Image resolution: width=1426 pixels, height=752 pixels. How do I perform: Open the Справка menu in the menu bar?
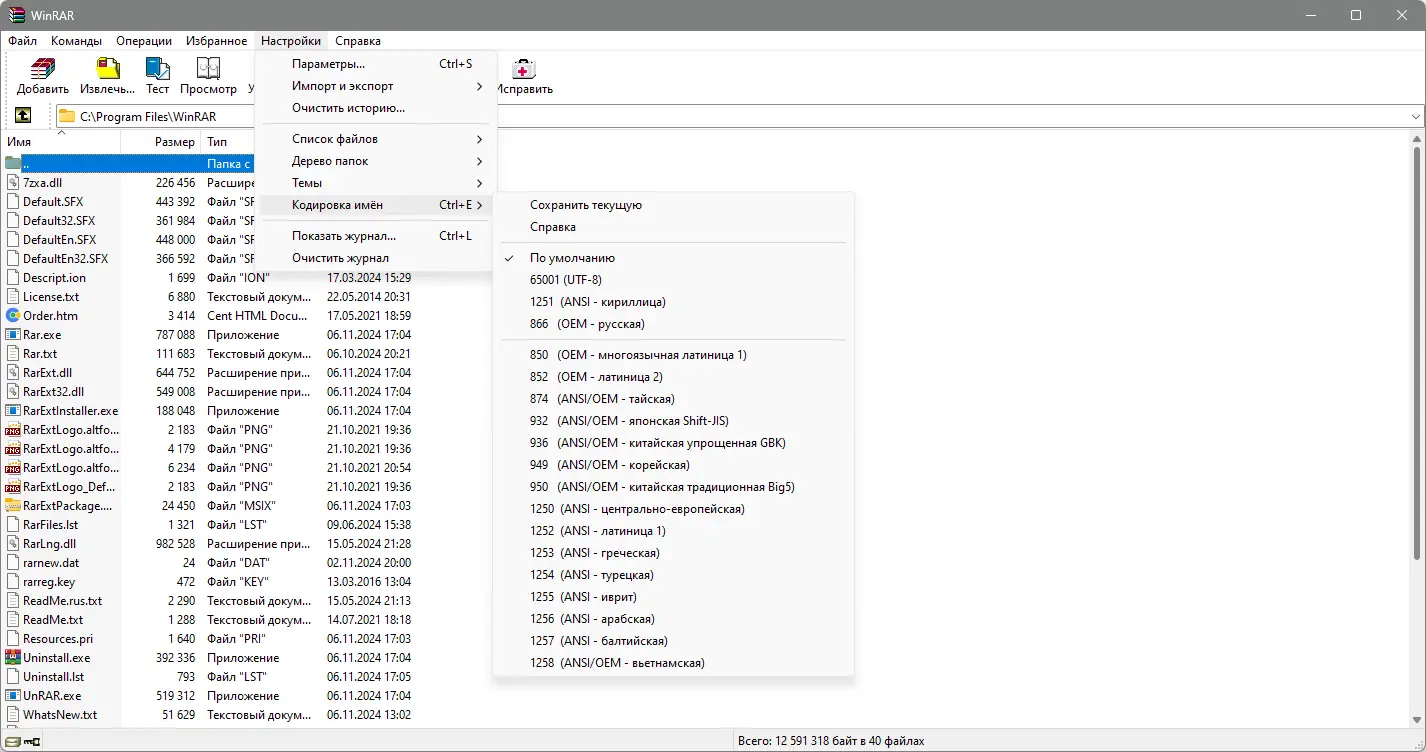358,41
